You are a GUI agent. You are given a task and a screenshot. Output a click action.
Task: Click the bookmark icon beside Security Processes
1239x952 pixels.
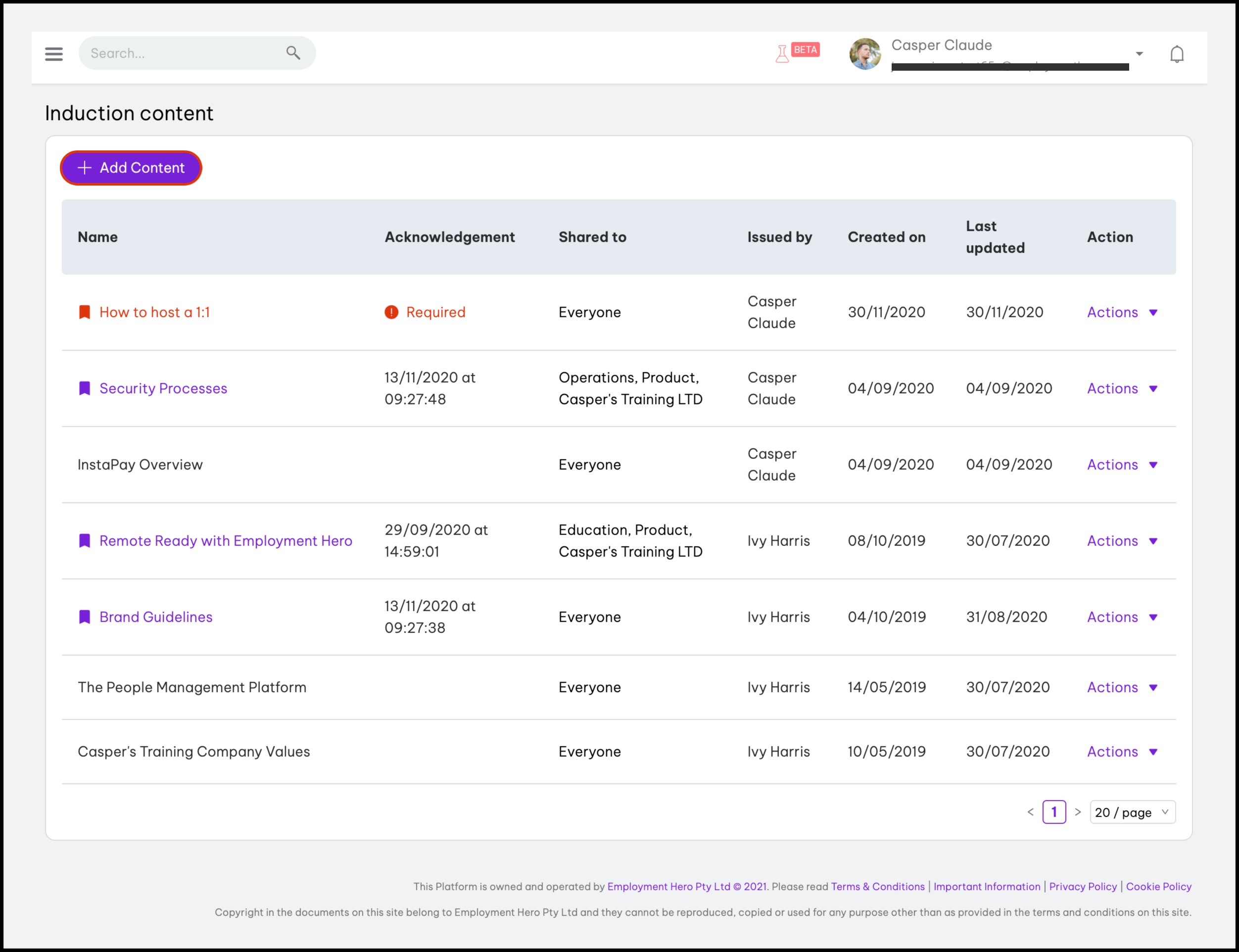85,388
